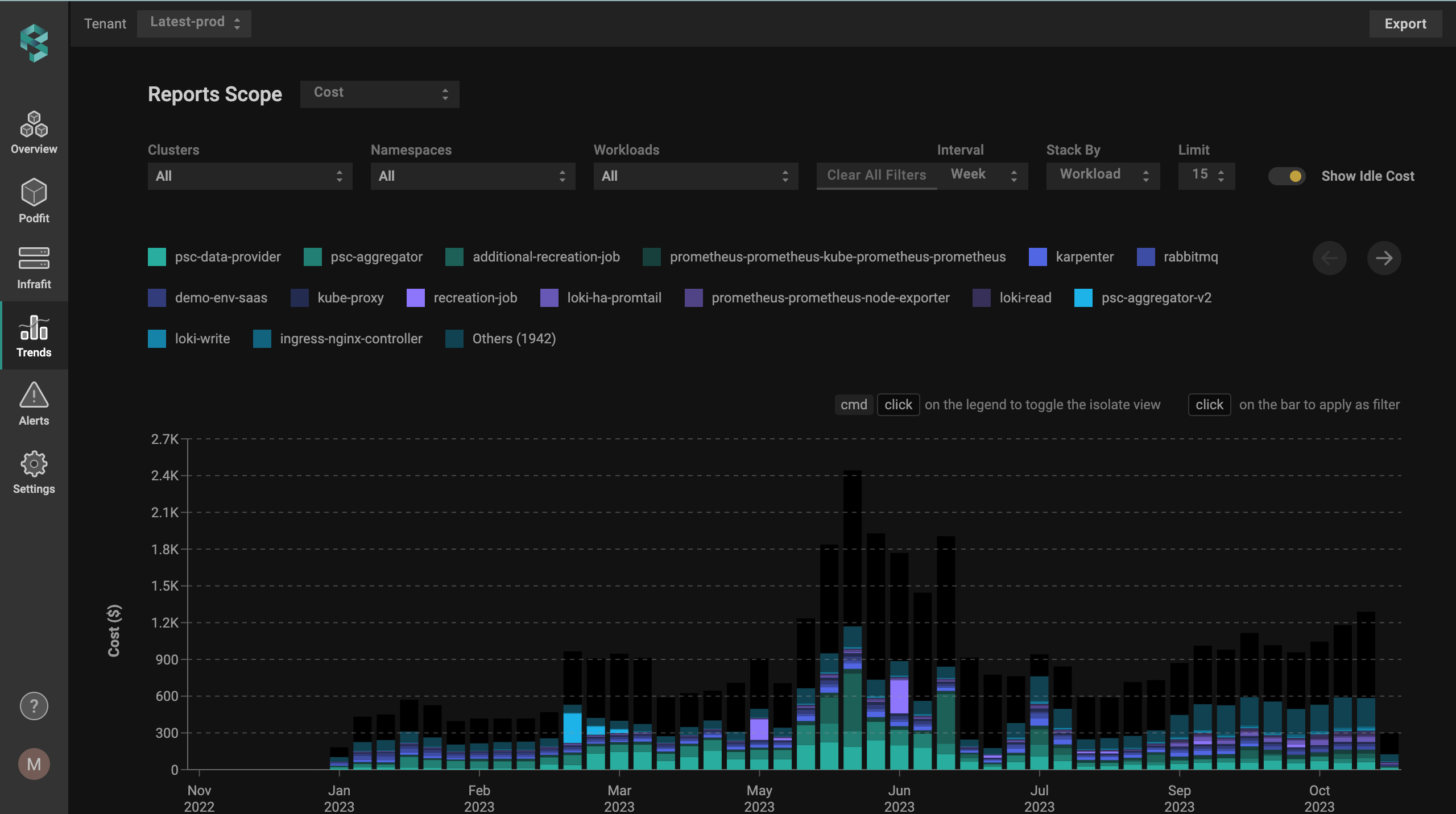Image resolution: width=1456 pixels, height=814 pixels.
Task: Toggle the loki-write legend entry
Action: [202, 338]
